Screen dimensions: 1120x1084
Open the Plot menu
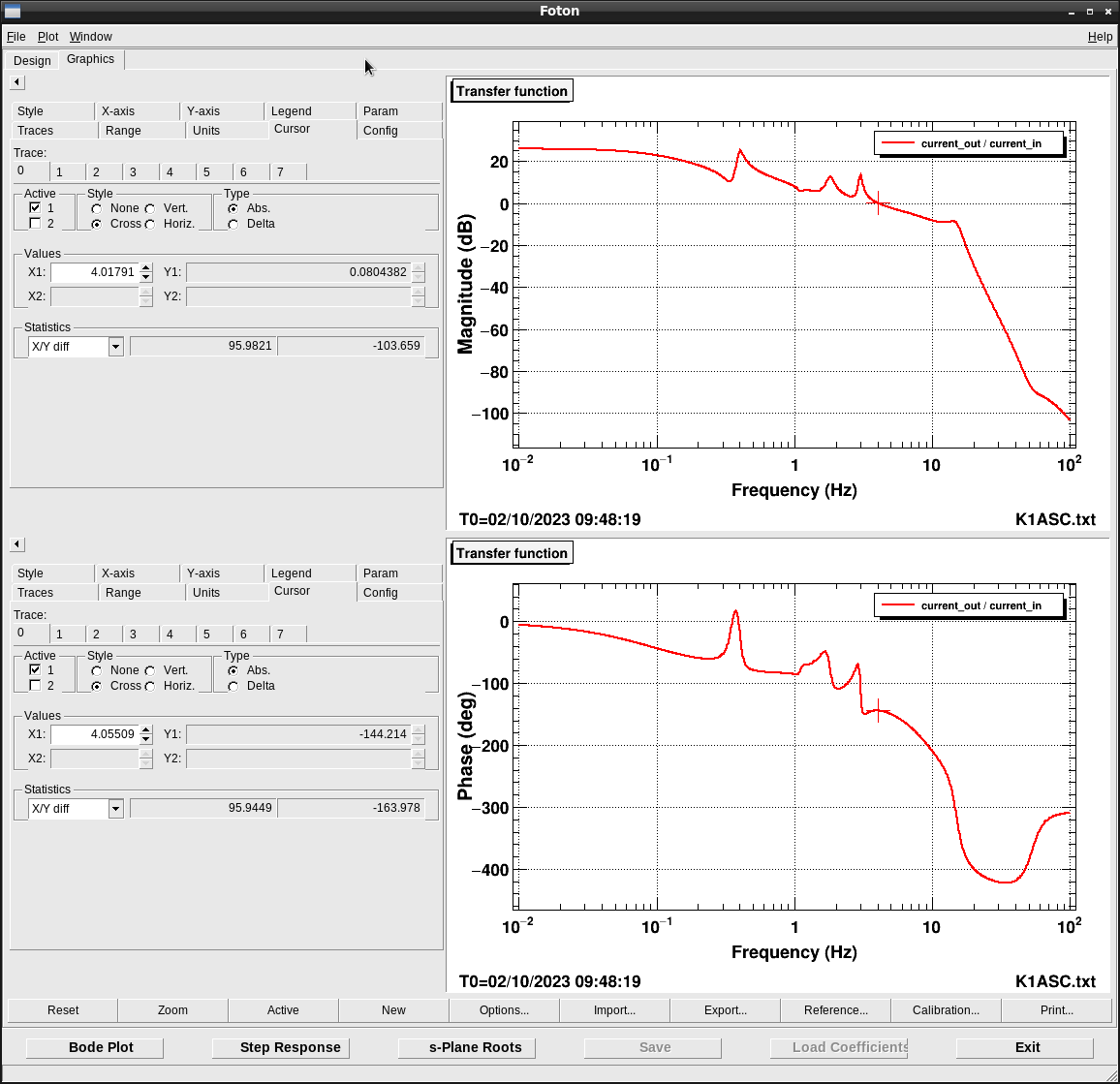coord(47,37)
